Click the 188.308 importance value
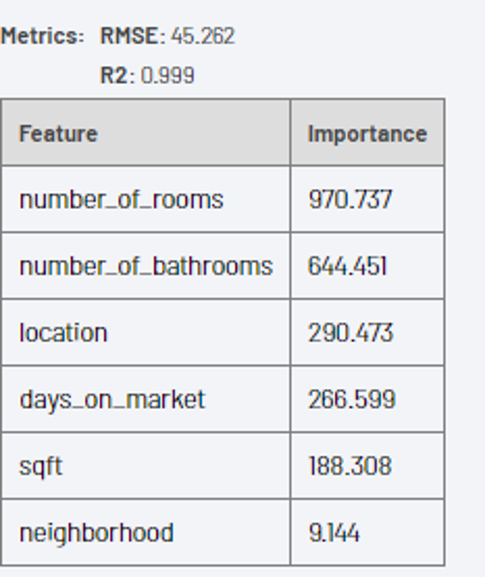Image resolution: width=485 pixels, height=577 pixels. click(x=350, y=466)
